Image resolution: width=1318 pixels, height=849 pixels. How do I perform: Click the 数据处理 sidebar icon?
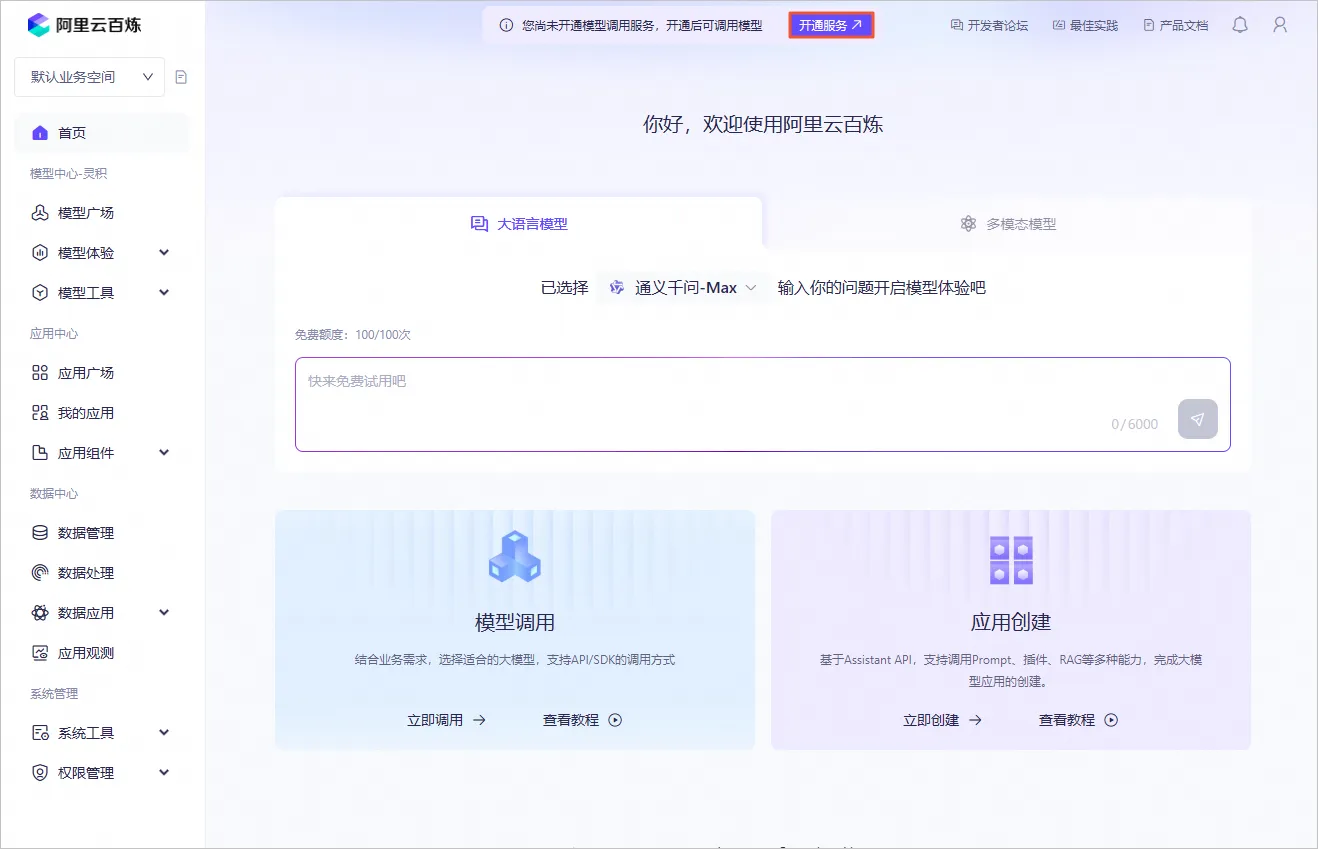coord(40,573)
